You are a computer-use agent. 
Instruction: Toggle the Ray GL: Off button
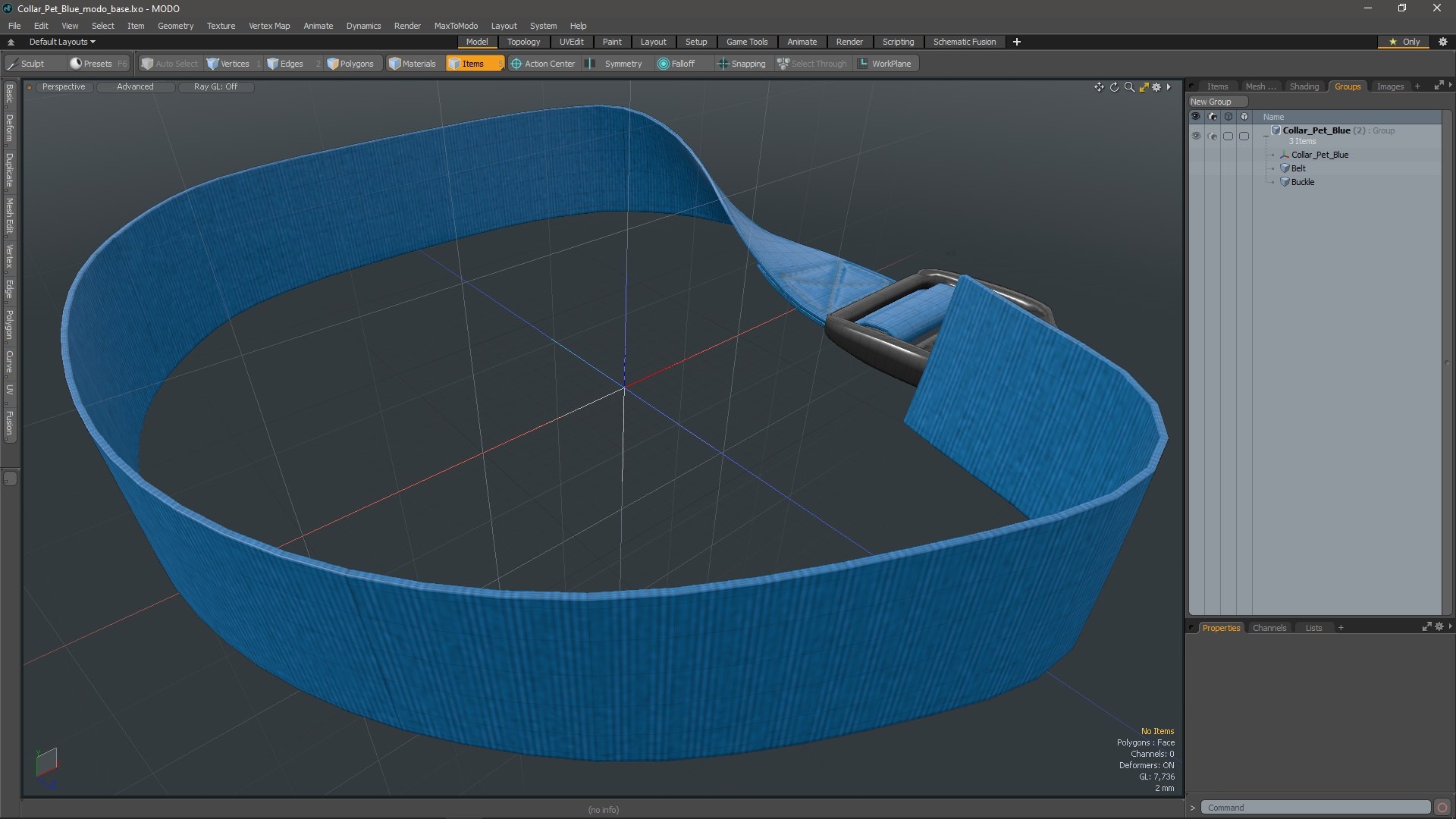[x=215, y=87]
